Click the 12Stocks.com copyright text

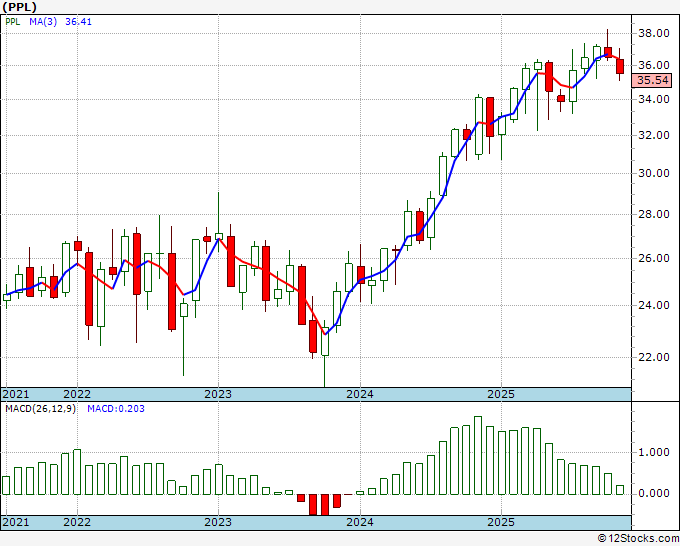click(x=638, y=539)
